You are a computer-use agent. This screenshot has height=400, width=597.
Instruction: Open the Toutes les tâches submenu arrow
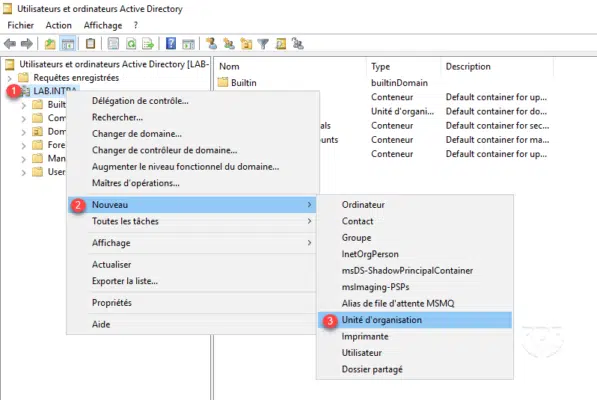[310, 221]
